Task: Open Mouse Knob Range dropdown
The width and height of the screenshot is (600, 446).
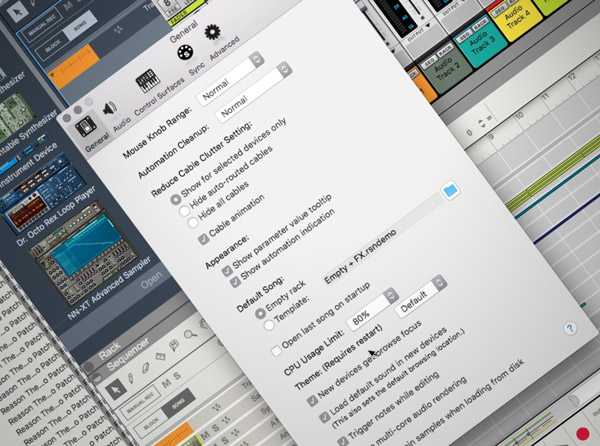Action: pos(232,78)
